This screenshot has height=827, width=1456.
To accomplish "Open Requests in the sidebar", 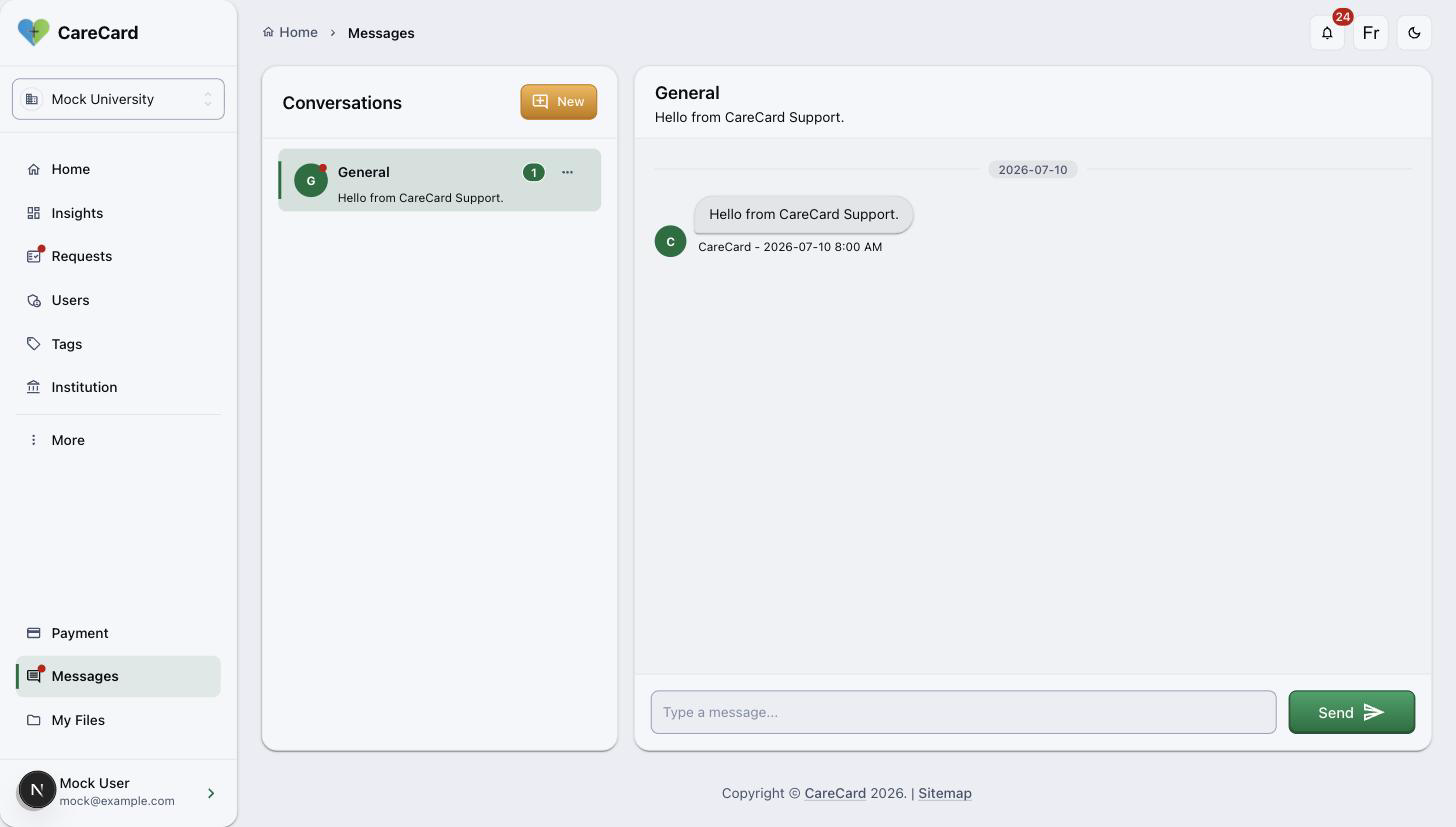I will 118,256.
